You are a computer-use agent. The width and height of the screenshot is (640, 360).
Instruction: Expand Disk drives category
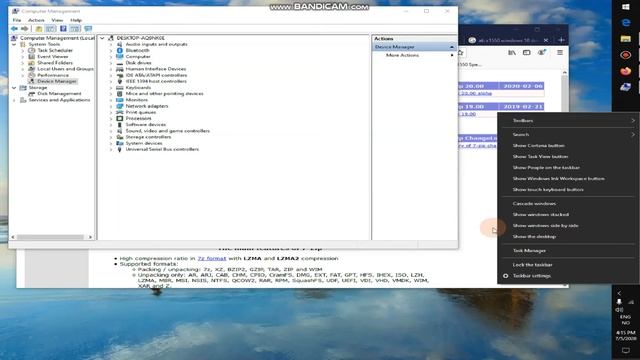[x=111, y=63]
